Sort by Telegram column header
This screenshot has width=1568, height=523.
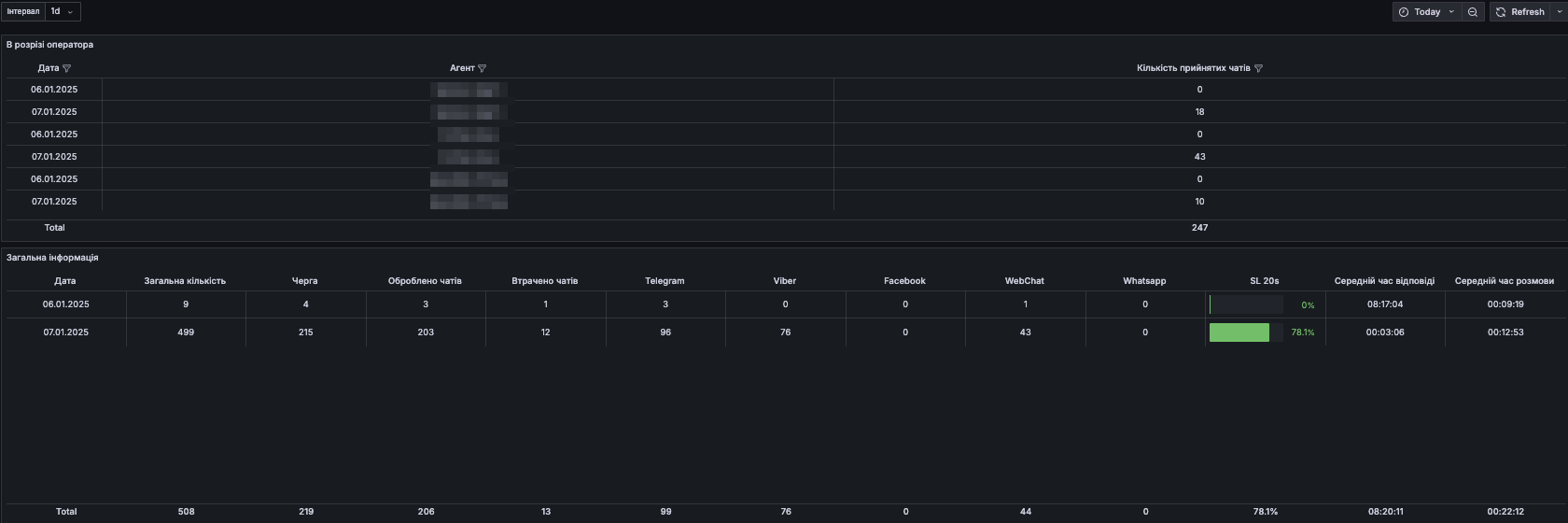point(665,281)
